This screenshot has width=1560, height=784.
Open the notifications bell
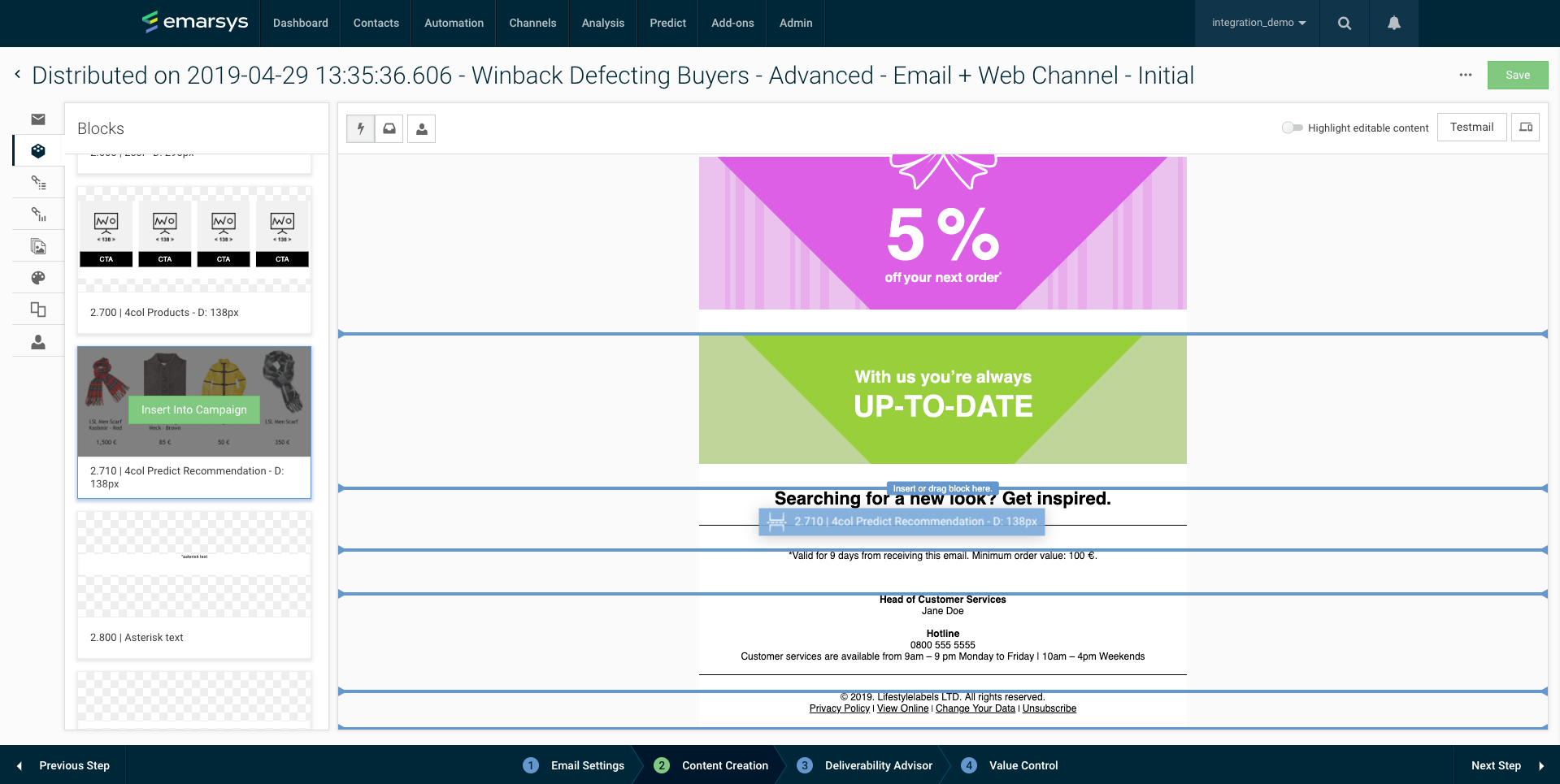point(1393,23)
